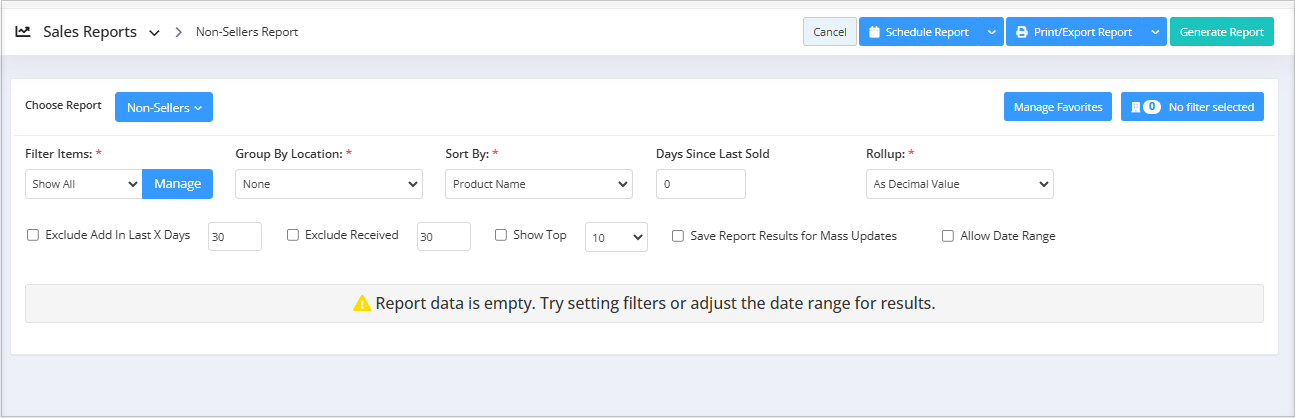Viewport: 1295px width, 418px height.
Task: Enable the Allow Date Range checkbox
Action: (x=948, y=237)
